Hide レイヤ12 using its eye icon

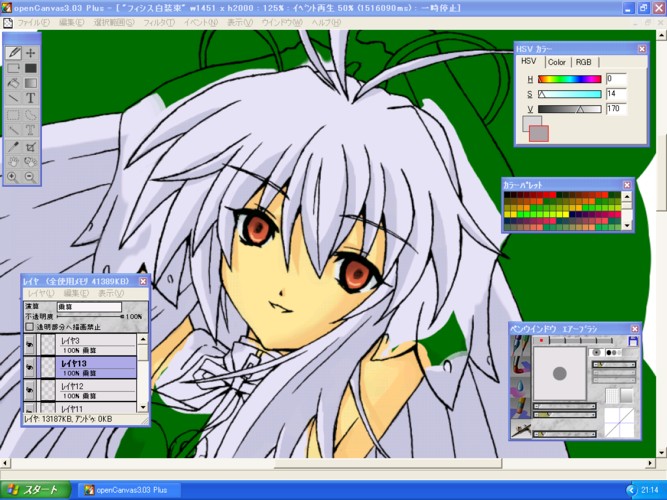pos(29,390)
